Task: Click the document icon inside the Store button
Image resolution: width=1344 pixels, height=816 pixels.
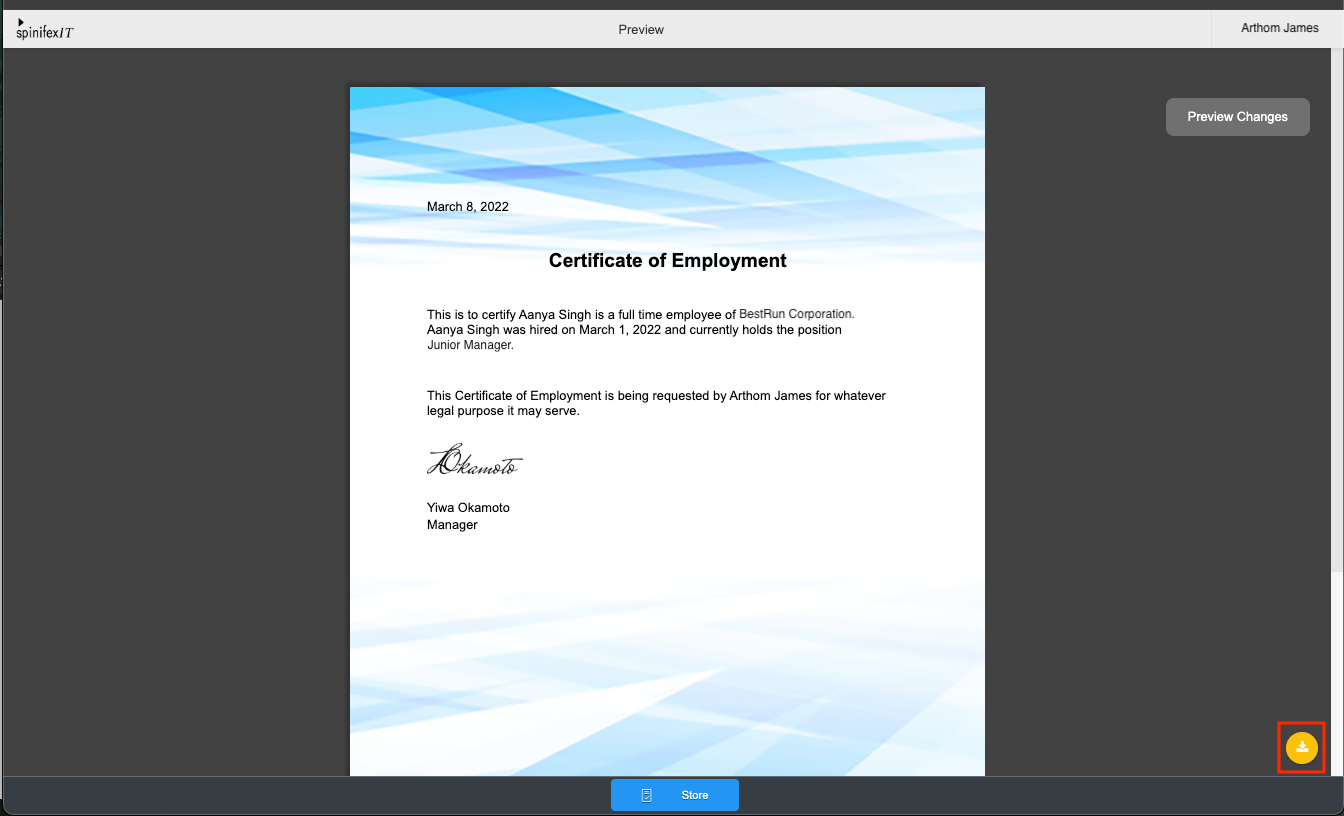Action: [x=647, y=795]
